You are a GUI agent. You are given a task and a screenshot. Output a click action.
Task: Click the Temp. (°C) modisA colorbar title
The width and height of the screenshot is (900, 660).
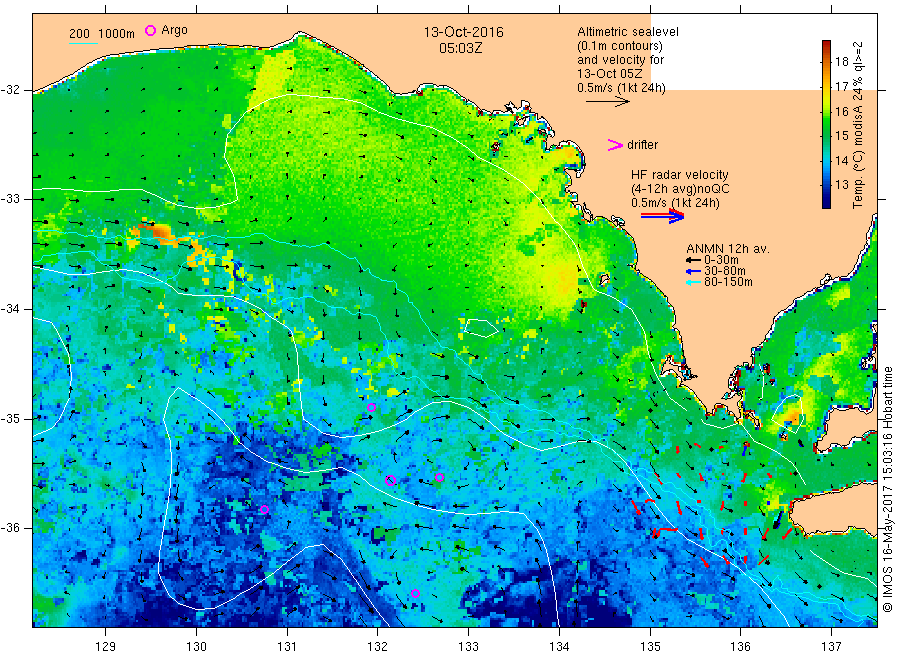[x=858, y=125]
